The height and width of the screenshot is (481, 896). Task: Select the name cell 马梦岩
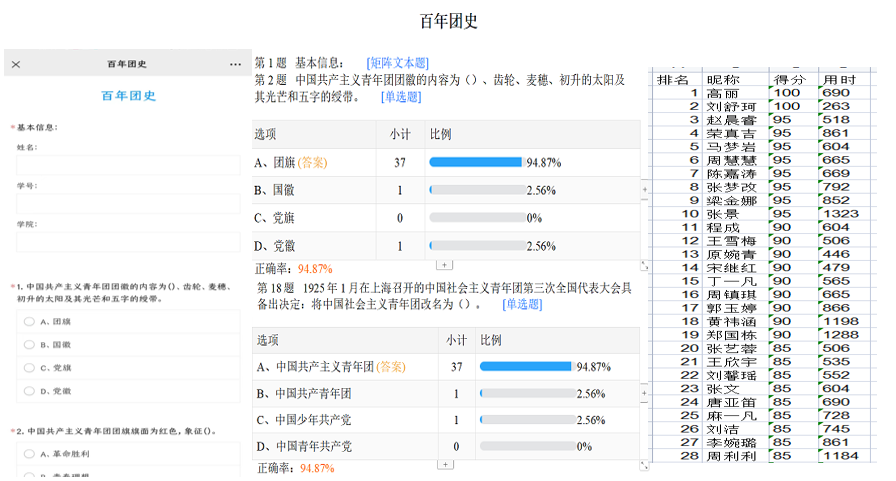coord(735,147)
